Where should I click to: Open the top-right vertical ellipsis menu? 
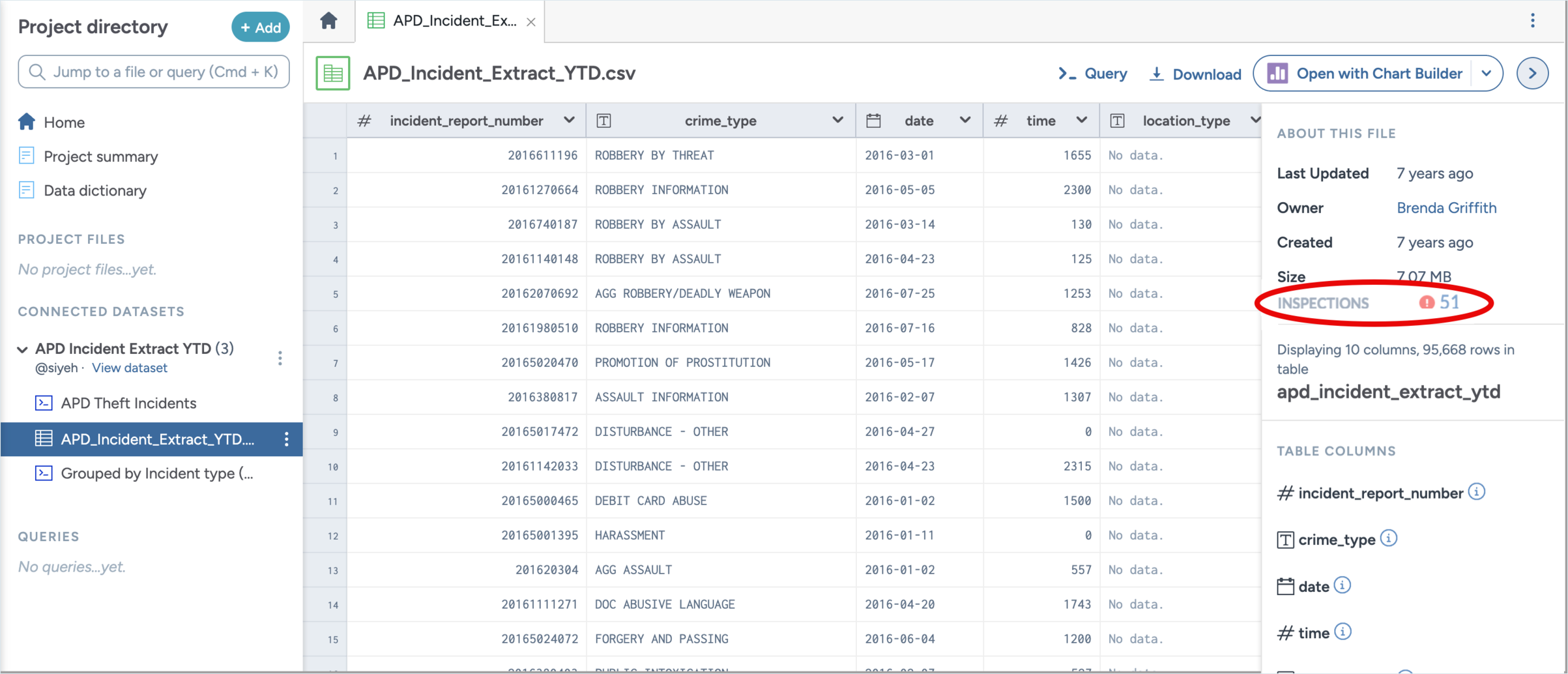pyautogui.click(x=1532, y=21)
